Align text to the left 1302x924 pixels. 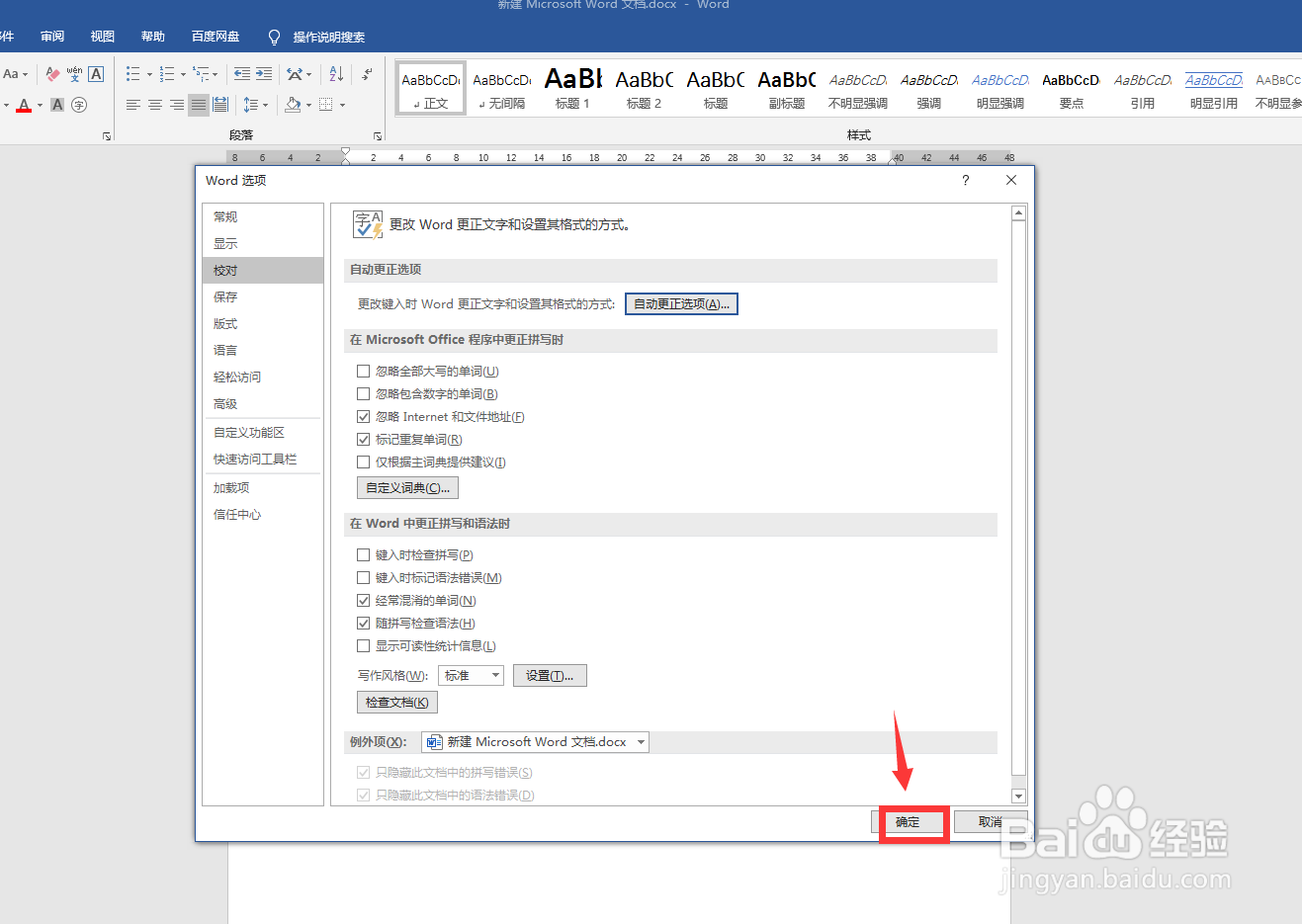(x=133, y=105)
